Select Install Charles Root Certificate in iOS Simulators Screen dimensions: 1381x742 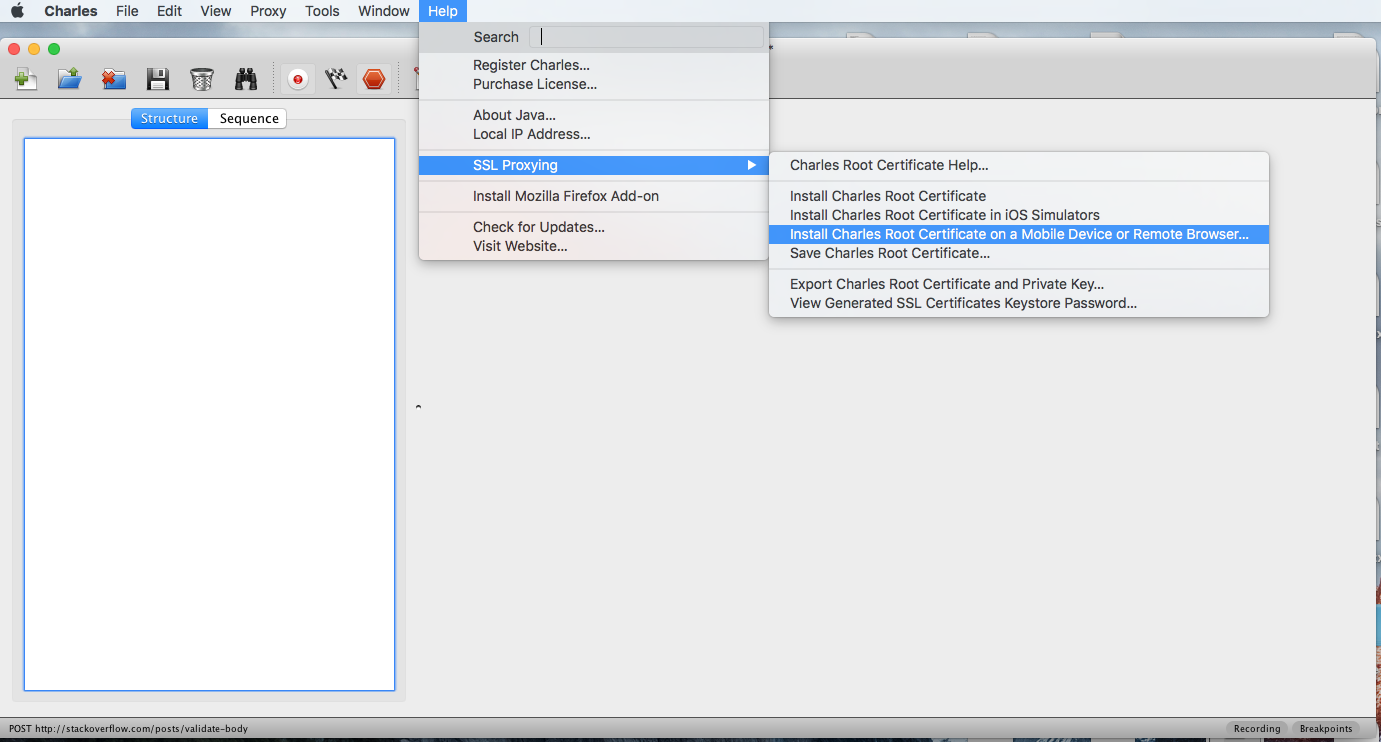point(1019,215)
